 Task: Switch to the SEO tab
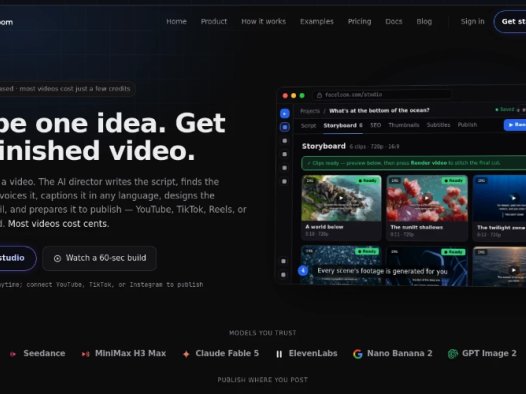coord(375,125)
